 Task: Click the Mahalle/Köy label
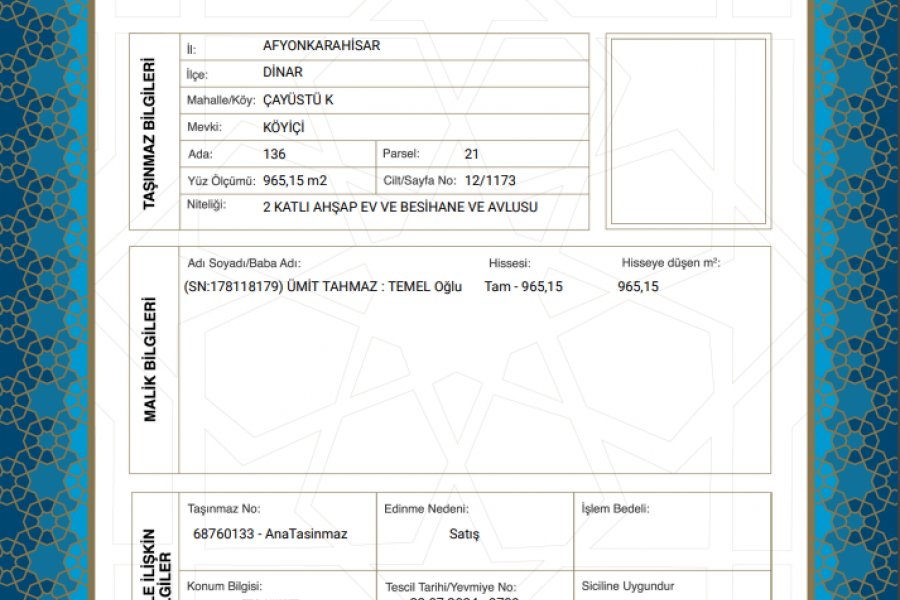coord(221,100)
